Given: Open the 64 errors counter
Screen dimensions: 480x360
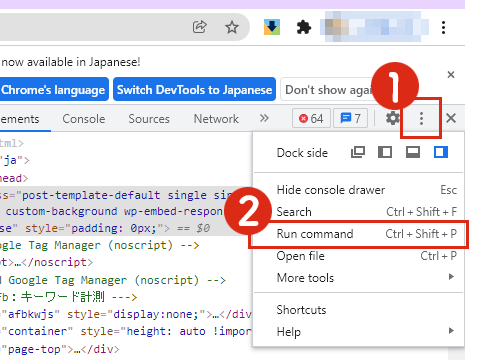Looking at the screenshot, I should [x=311, y=118].
